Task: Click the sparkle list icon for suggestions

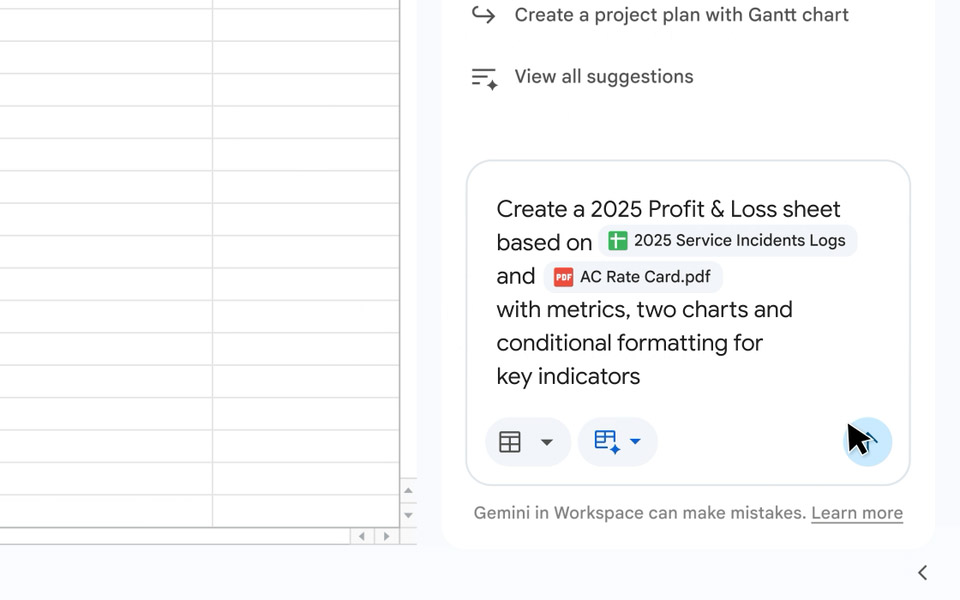Action: (x=484, y=78)
